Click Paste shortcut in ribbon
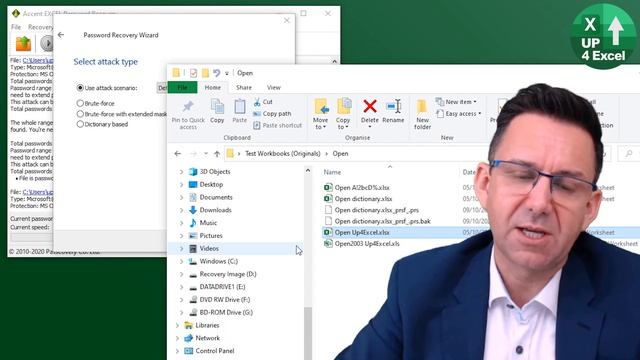Screen dimensions: 640x360 click(278, 125)
